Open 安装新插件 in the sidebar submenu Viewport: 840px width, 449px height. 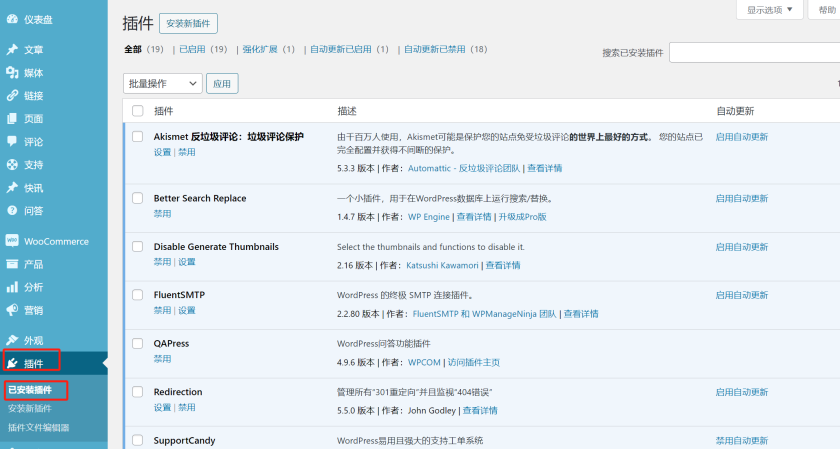pyautogui.click(x=29, y=409)
